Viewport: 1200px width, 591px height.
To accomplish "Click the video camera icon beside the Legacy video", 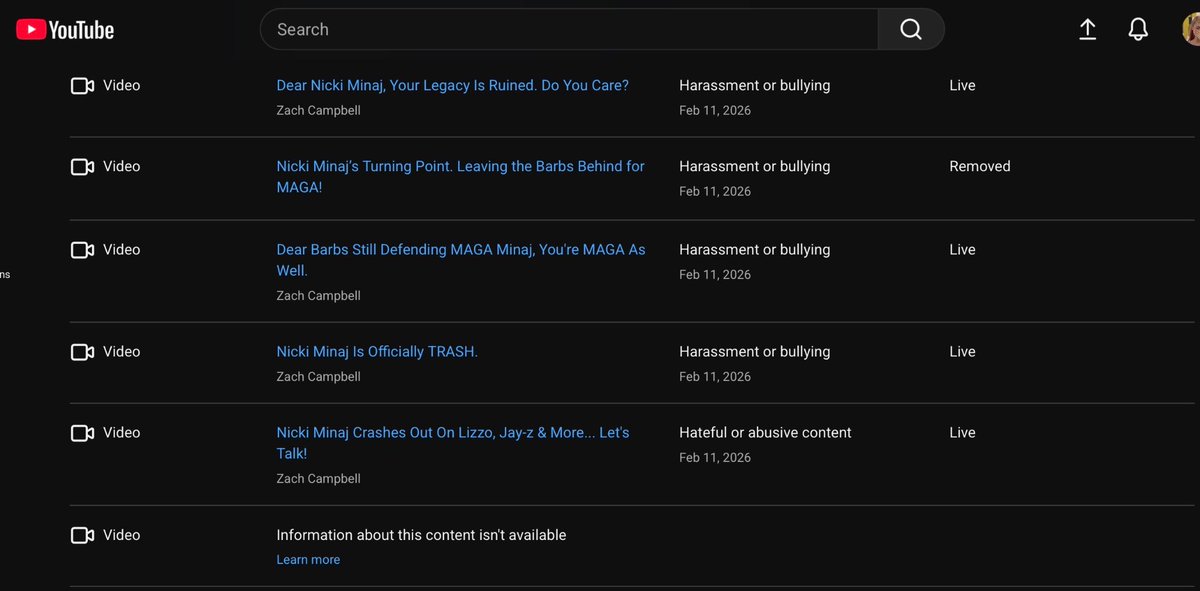I will click(x=82, y=85).
